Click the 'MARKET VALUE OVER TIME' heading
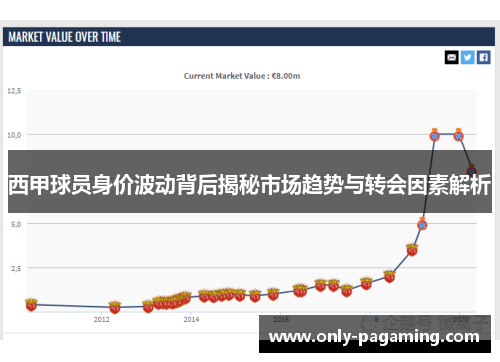500x362 pixels. [65, 37]
